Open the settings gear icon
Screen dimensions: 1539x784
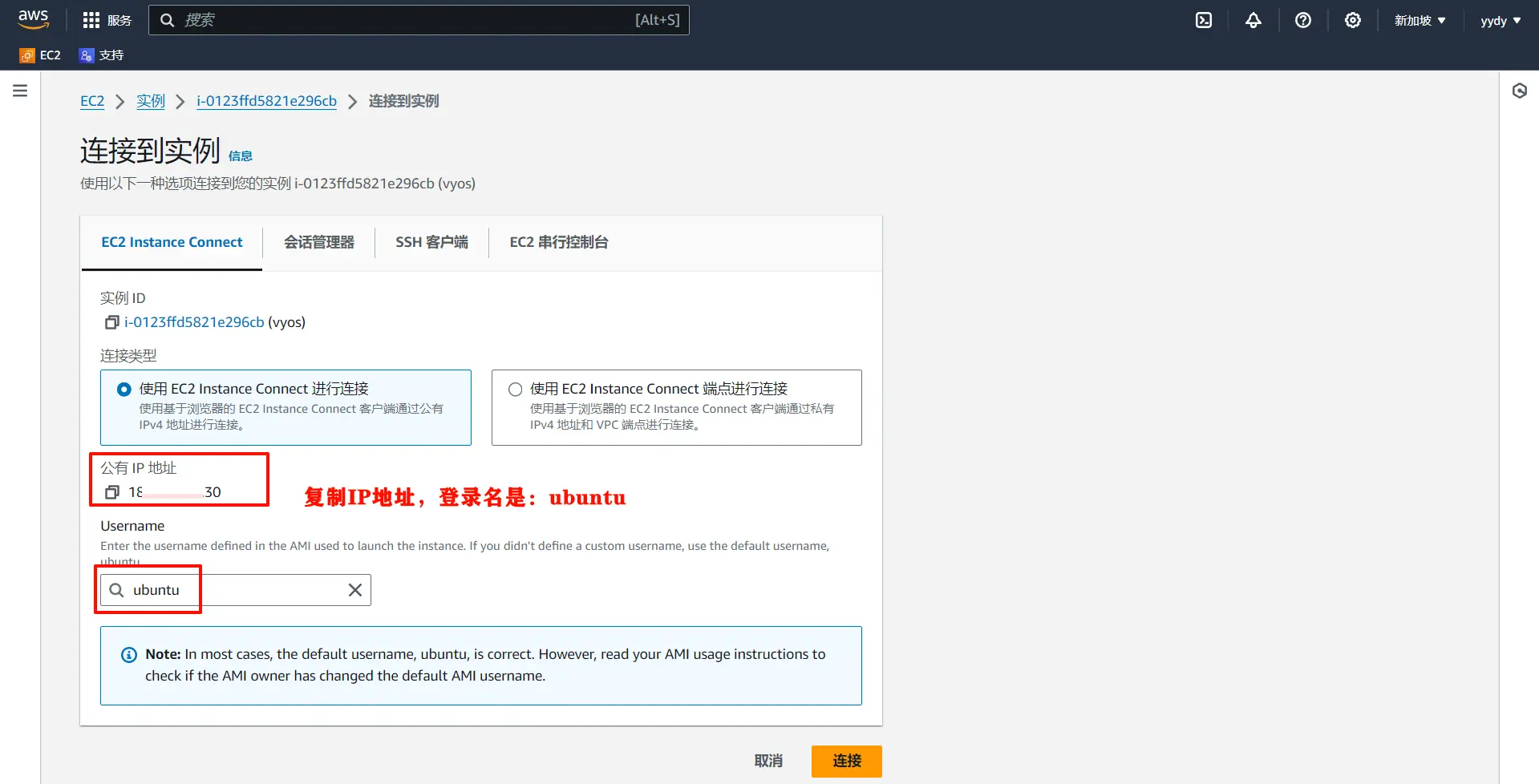click(1353, 20)
